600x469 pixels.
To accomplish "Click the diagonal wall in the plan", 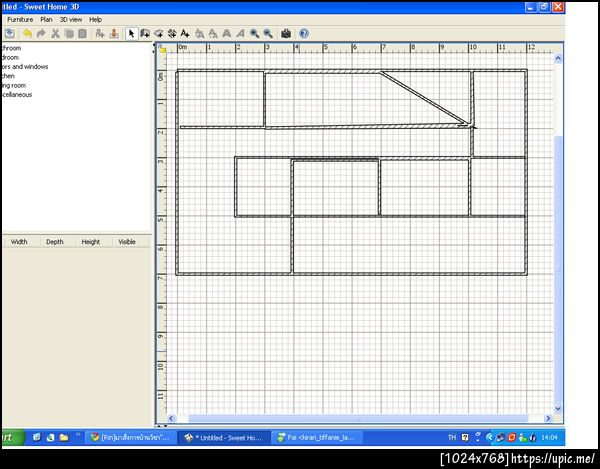I will click(x=424, y=98).
